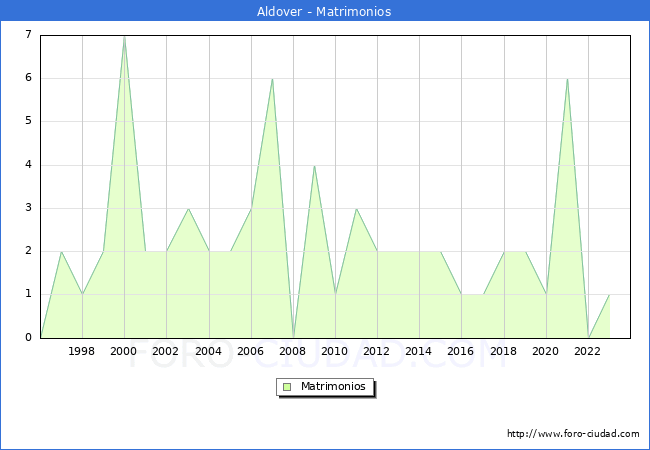Select the 2008 label on x-axis
The image size is (650, 450).
coord(293,351)
